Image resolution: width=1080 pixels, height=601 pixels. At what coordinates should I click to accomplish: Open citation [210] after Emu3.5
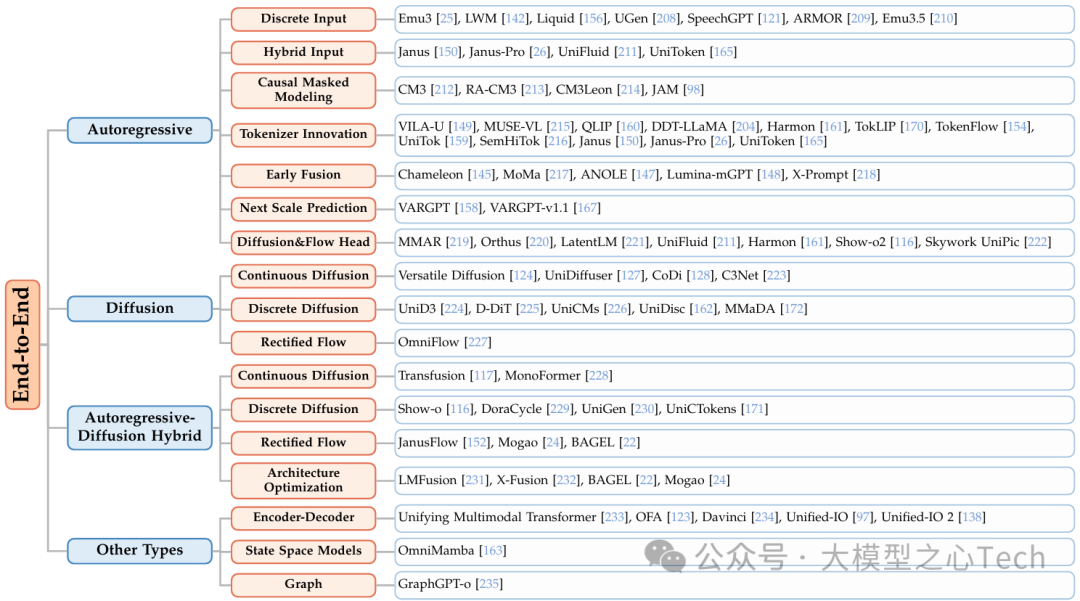(943, 19)
